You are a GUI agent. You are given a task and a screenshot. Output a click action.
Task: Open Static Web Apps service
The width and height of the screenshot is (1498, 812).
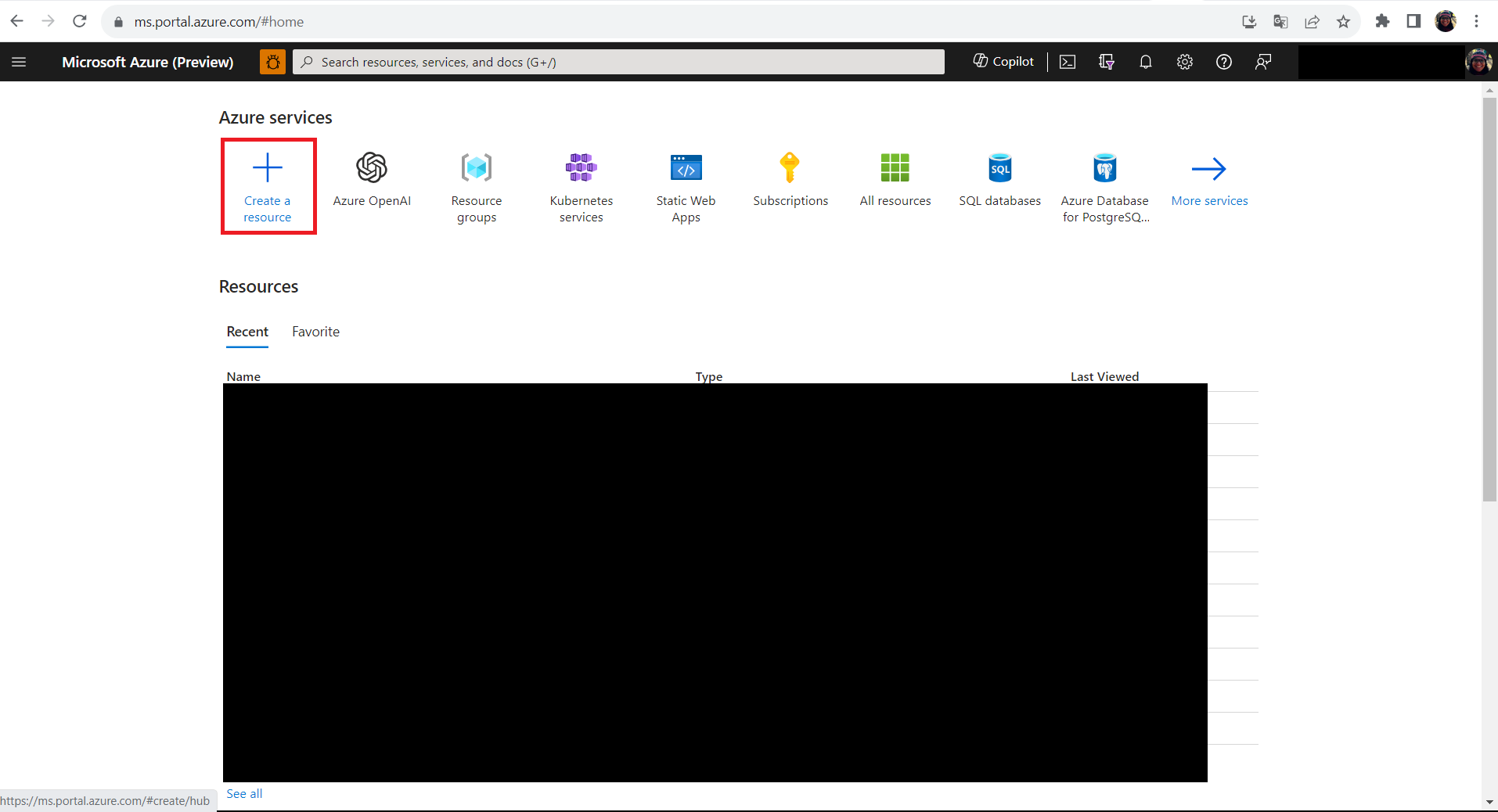(686, 188)
